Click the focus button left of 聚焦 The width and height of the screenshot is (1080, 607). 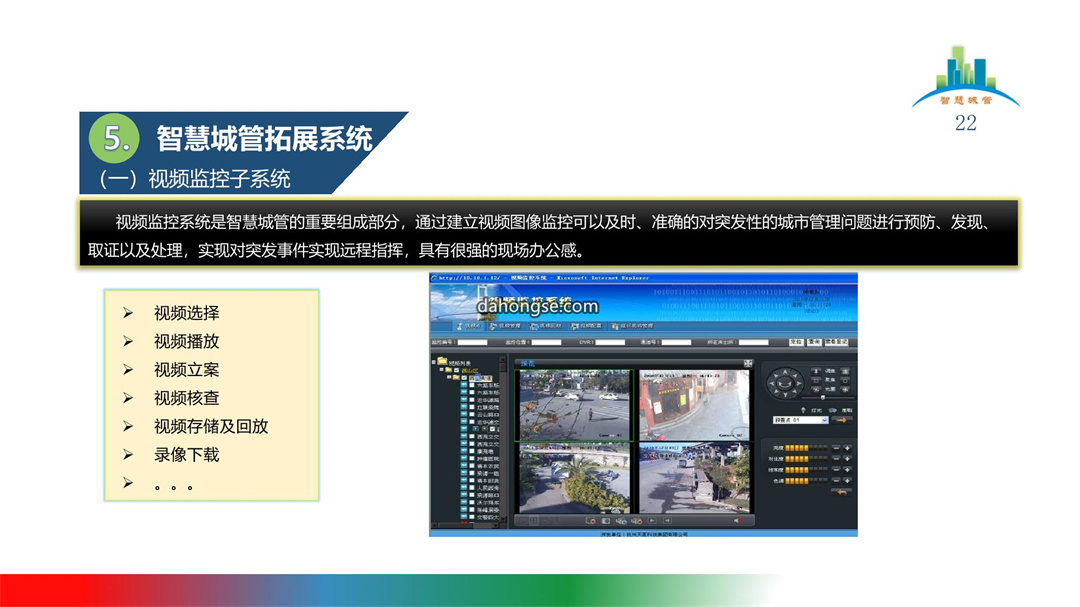pos(816,380)
